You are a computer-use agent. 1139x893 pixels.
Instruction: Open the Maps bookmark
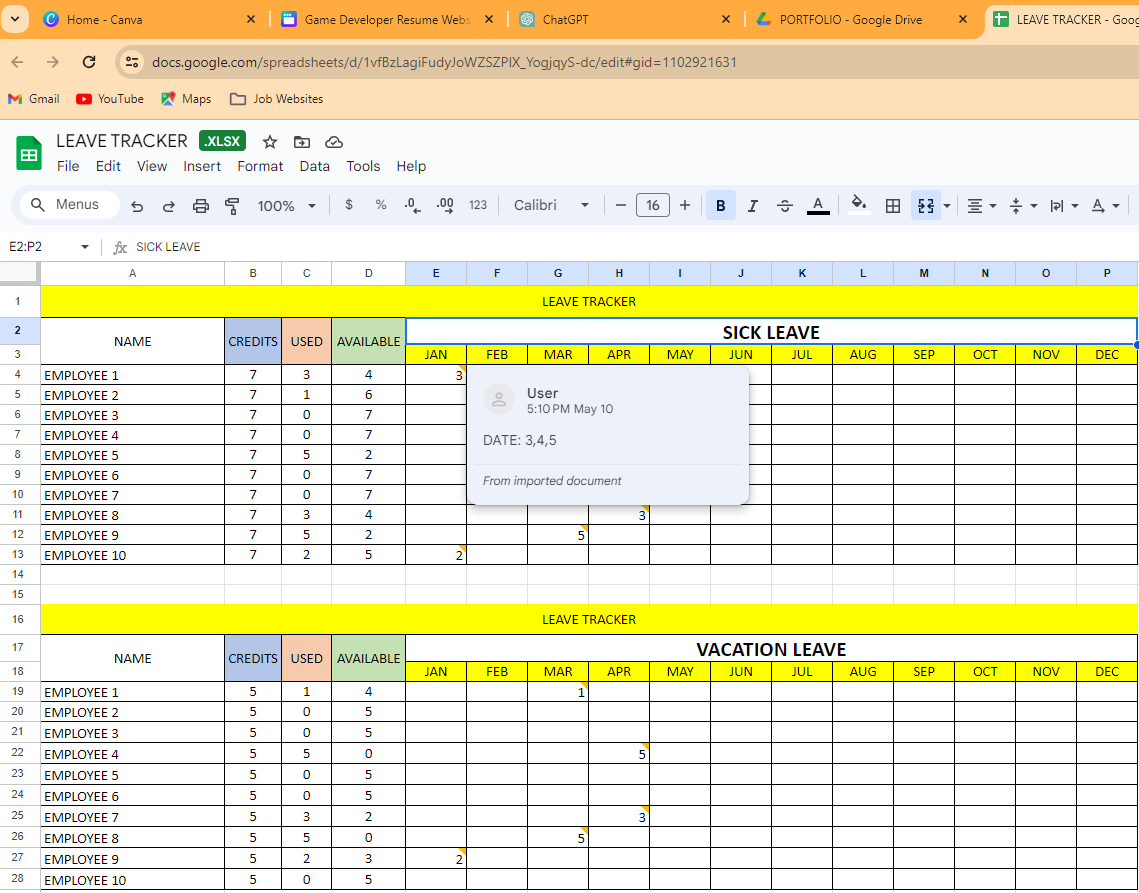(186, 99)
